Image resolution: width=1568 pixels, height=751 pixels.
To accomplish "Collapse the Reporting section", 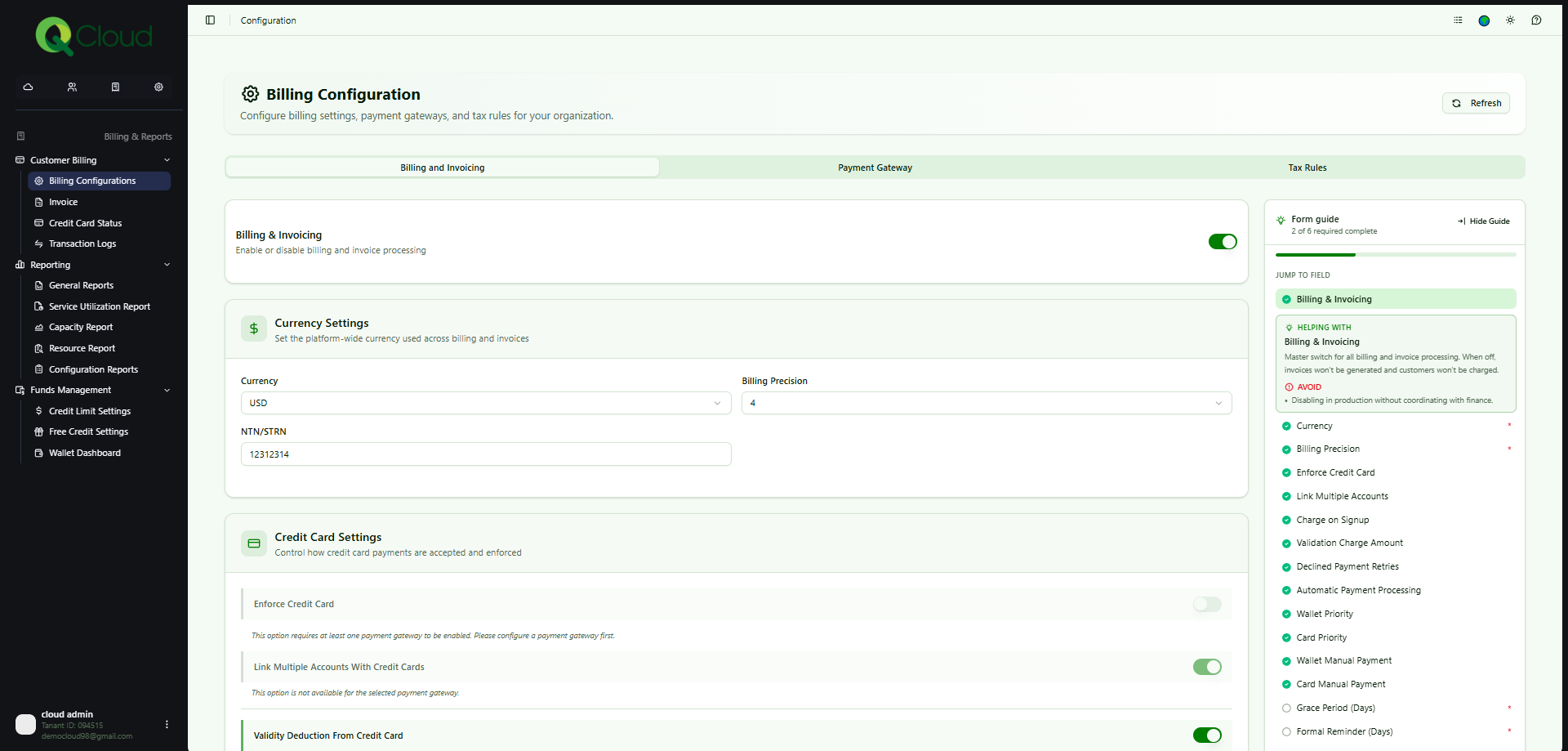I will tap(93, 265).
